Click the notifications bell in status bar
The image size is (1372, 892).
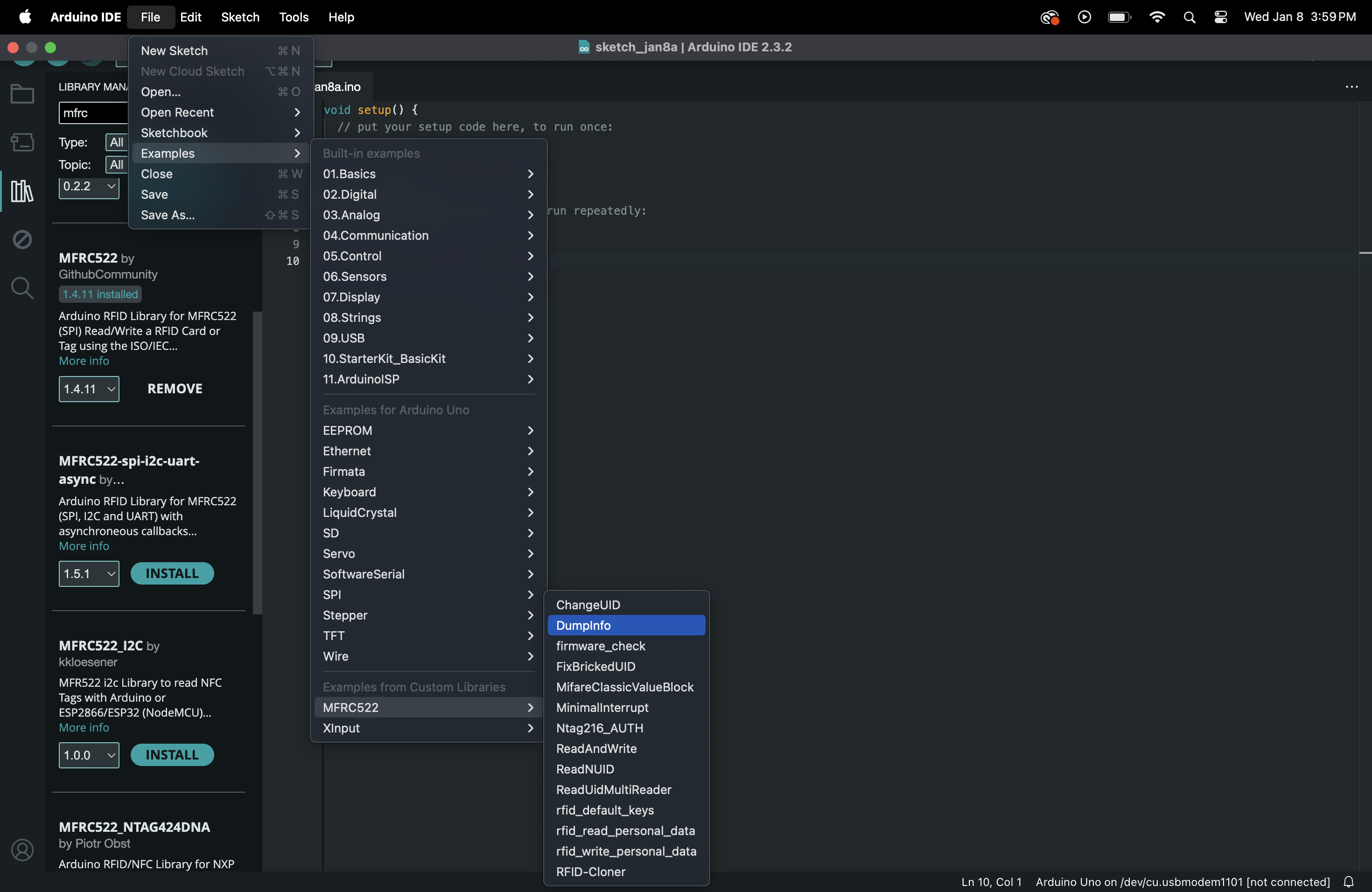1348,882
